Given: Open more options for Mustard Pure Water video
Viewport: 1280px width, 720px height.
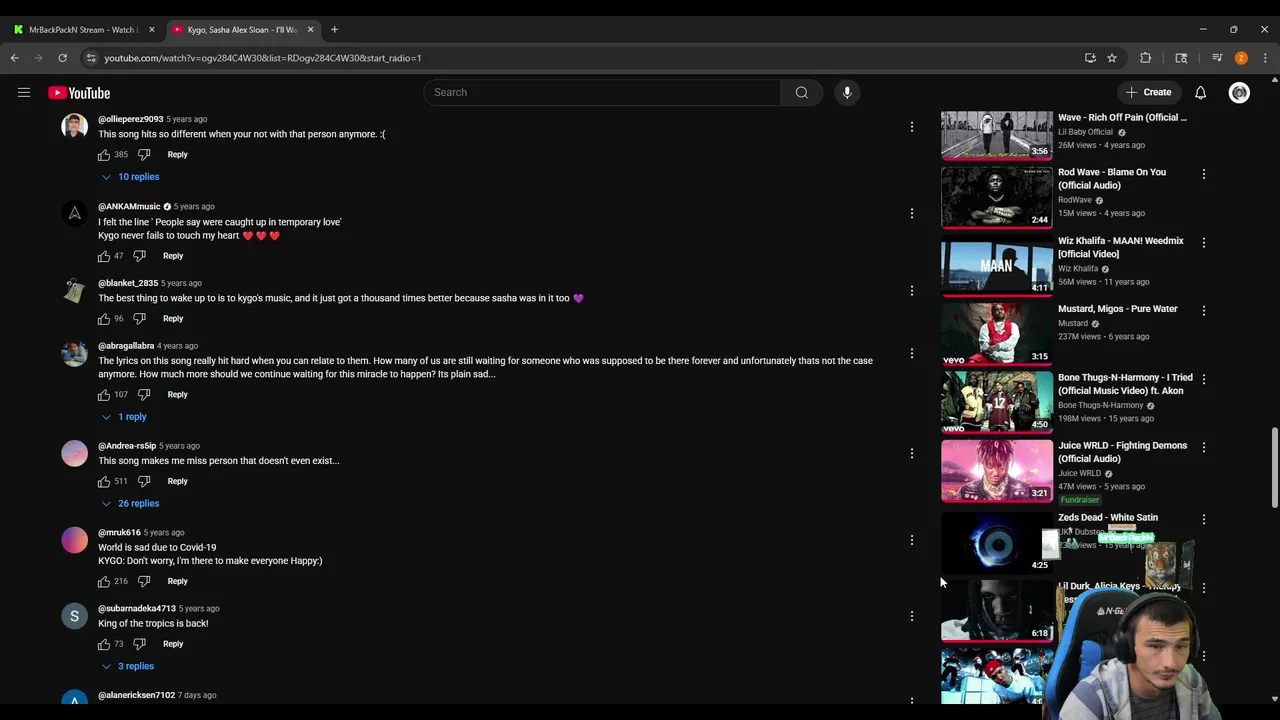Looking at the screenshot, I should click(x=1203, y=311).
